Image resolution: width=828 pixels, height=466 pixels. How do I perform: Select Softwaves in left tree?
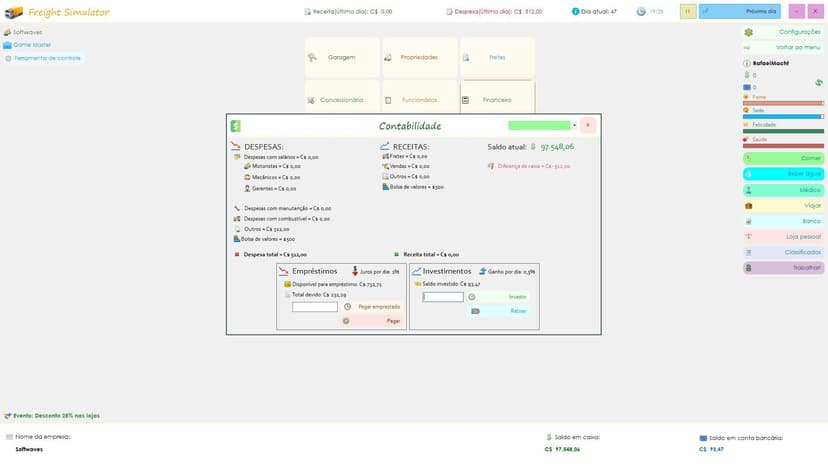(27, 32)
